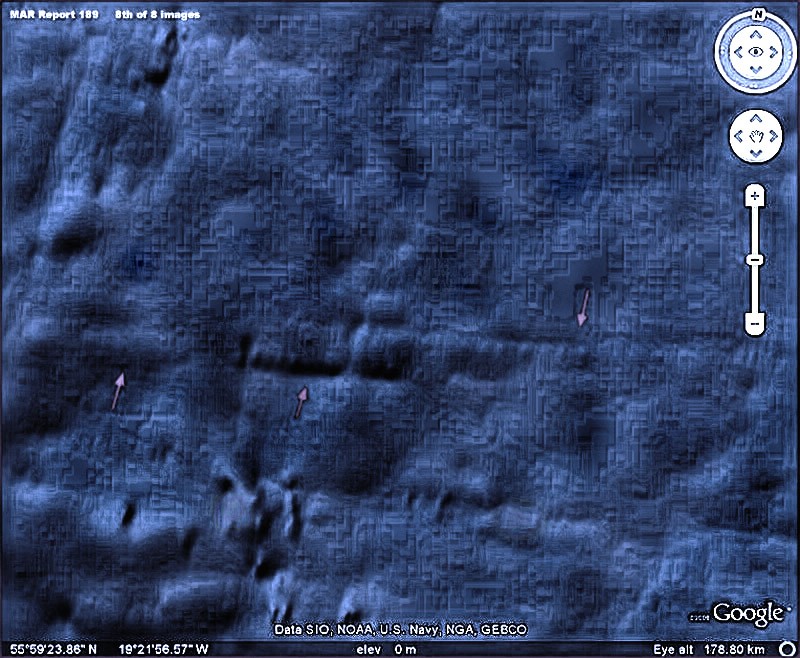Rotate view left with look joystick arrow
Screen dimensions: 800x658
tap(736, 52)
